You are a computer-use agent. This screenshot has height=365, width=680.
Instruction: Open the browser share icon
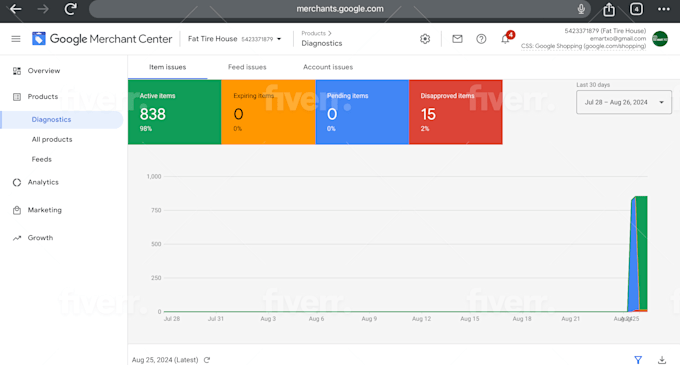(609, 9)
